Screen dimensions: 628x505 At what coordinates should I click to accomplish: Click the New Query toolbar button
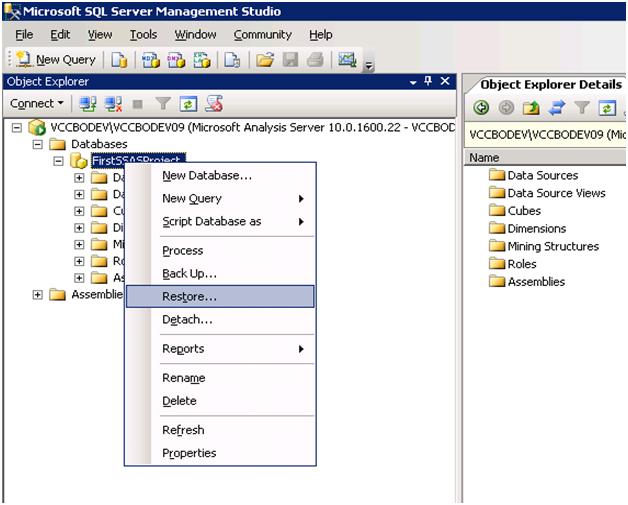click(56, 60)
